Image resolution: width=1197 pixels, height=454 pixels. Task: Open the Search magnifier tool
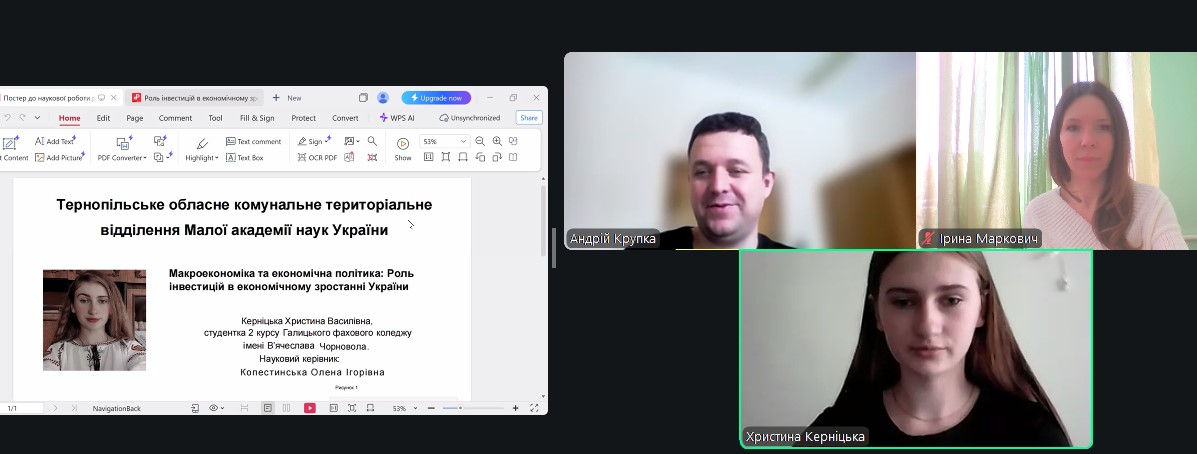[372, 142]
